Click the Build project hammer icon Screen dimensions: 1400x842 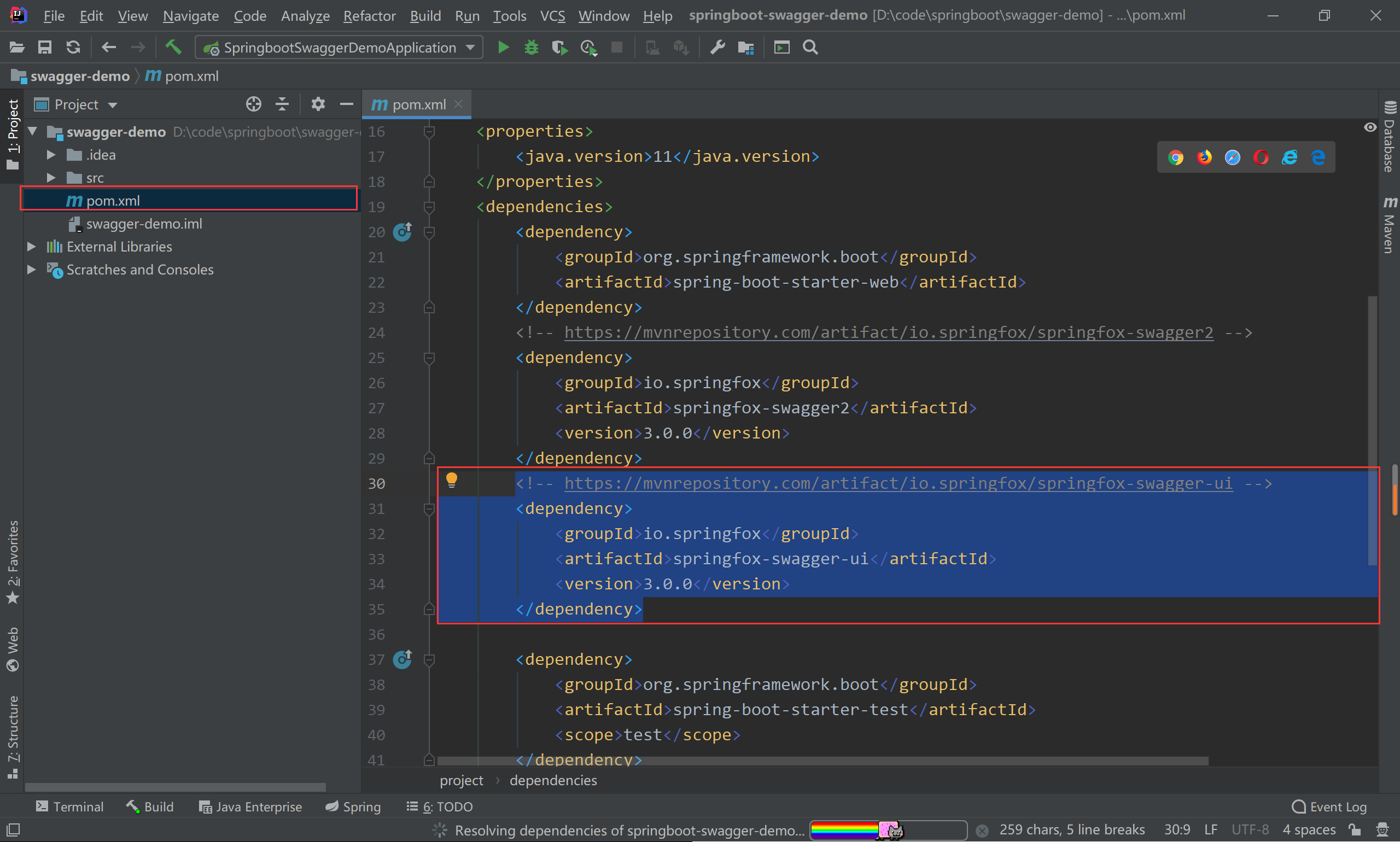pos(173,47)
